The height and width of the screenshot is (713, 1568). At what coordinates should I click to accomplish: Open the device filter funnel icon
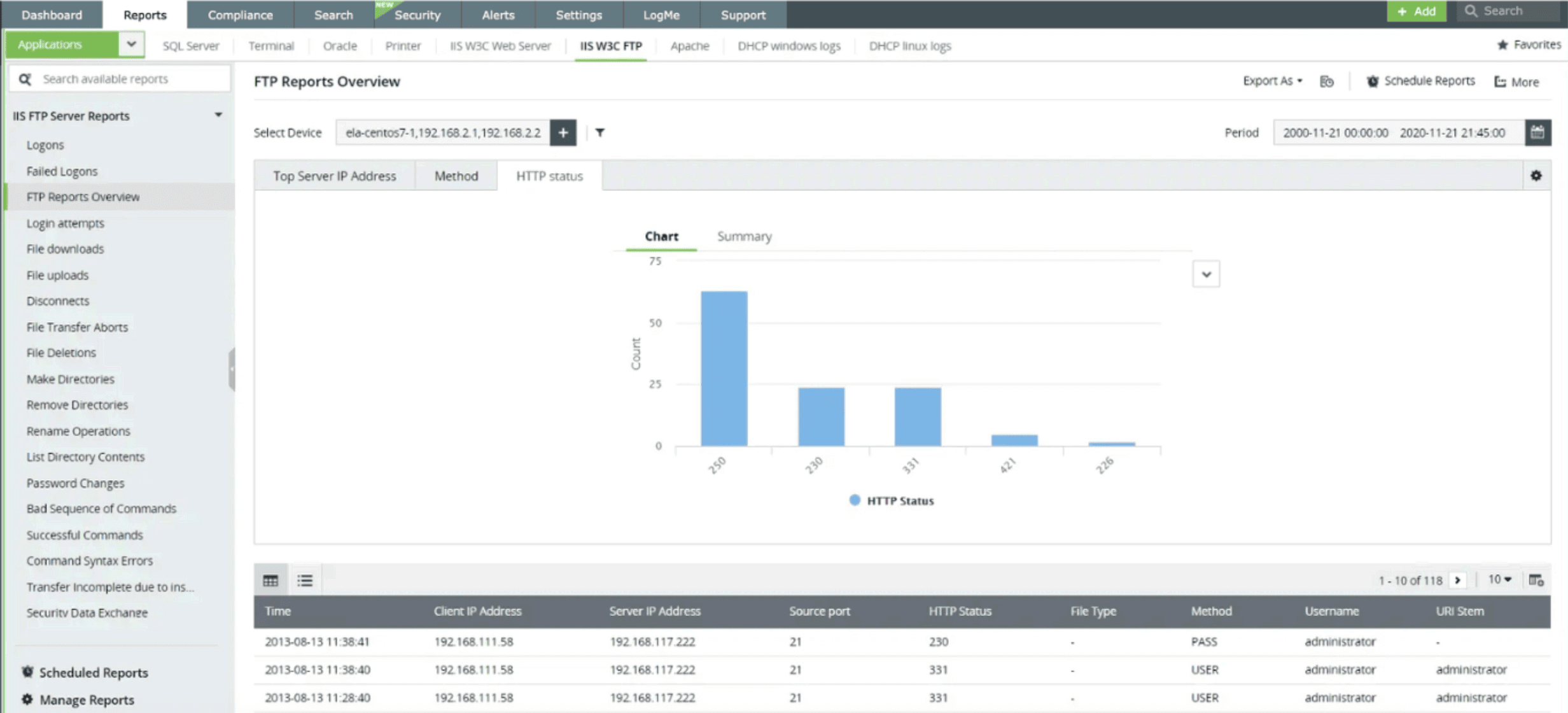tap(599, 132)
